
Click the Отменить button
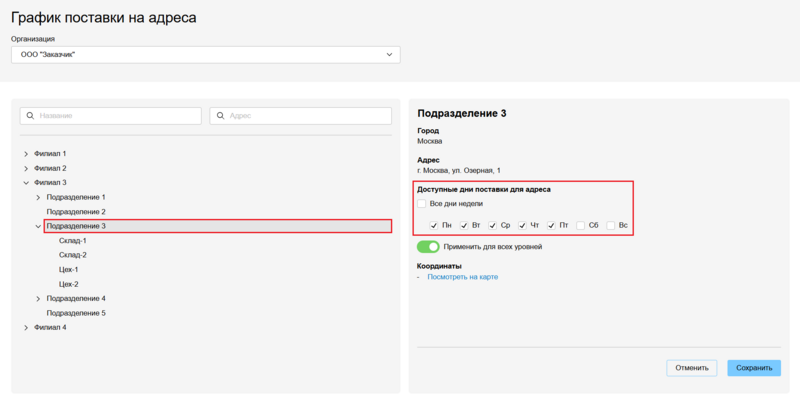pyautogui.click(x=691, y=368)
